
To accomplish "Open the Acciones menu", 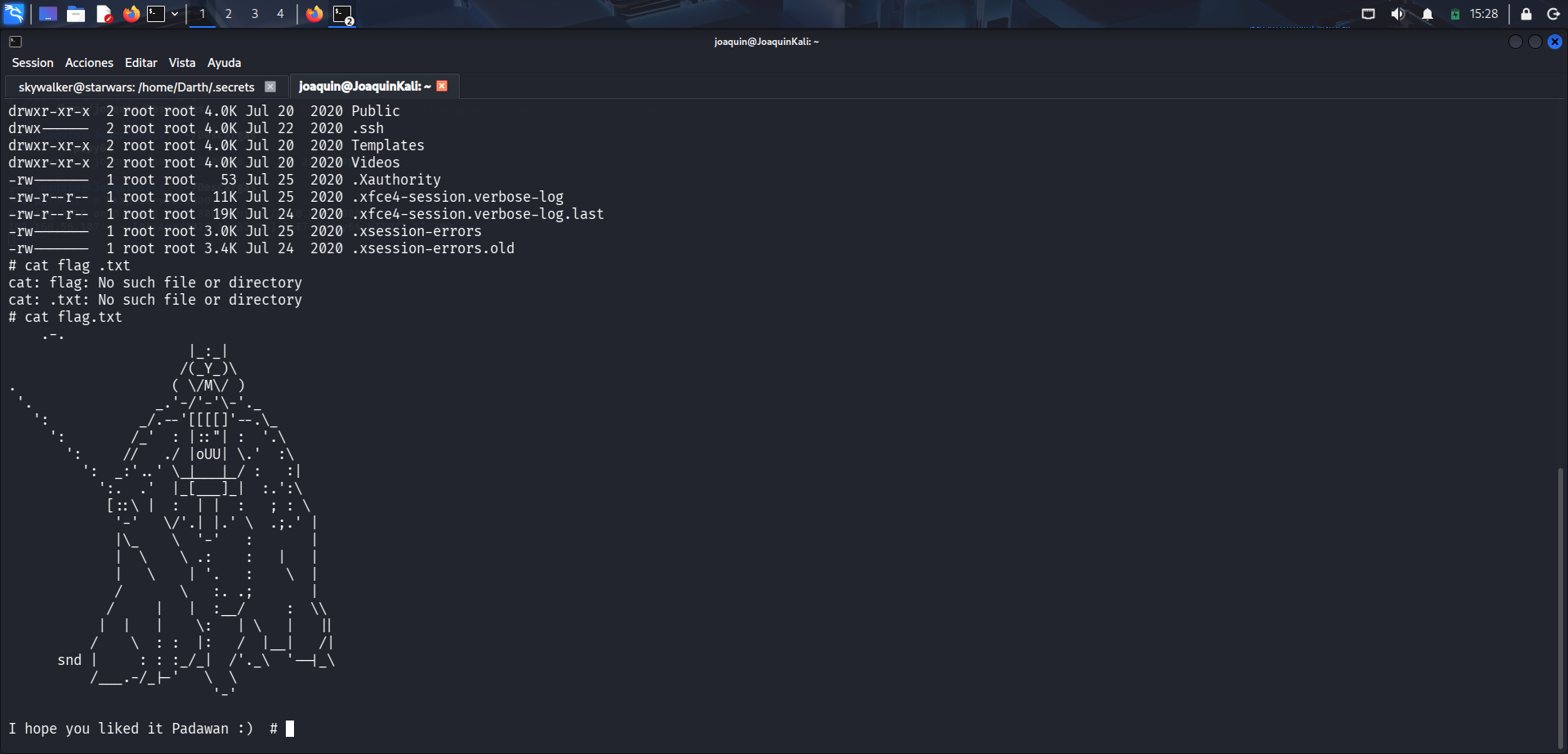I will [89, 63].
